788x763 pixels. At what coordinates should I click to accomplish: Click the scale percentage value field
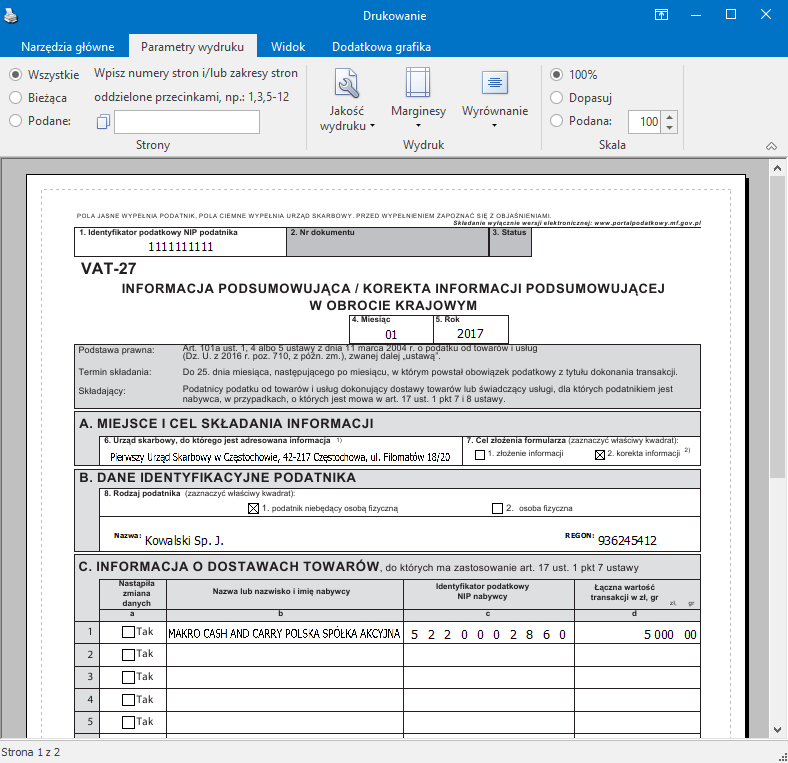click(x=644, y=122)
